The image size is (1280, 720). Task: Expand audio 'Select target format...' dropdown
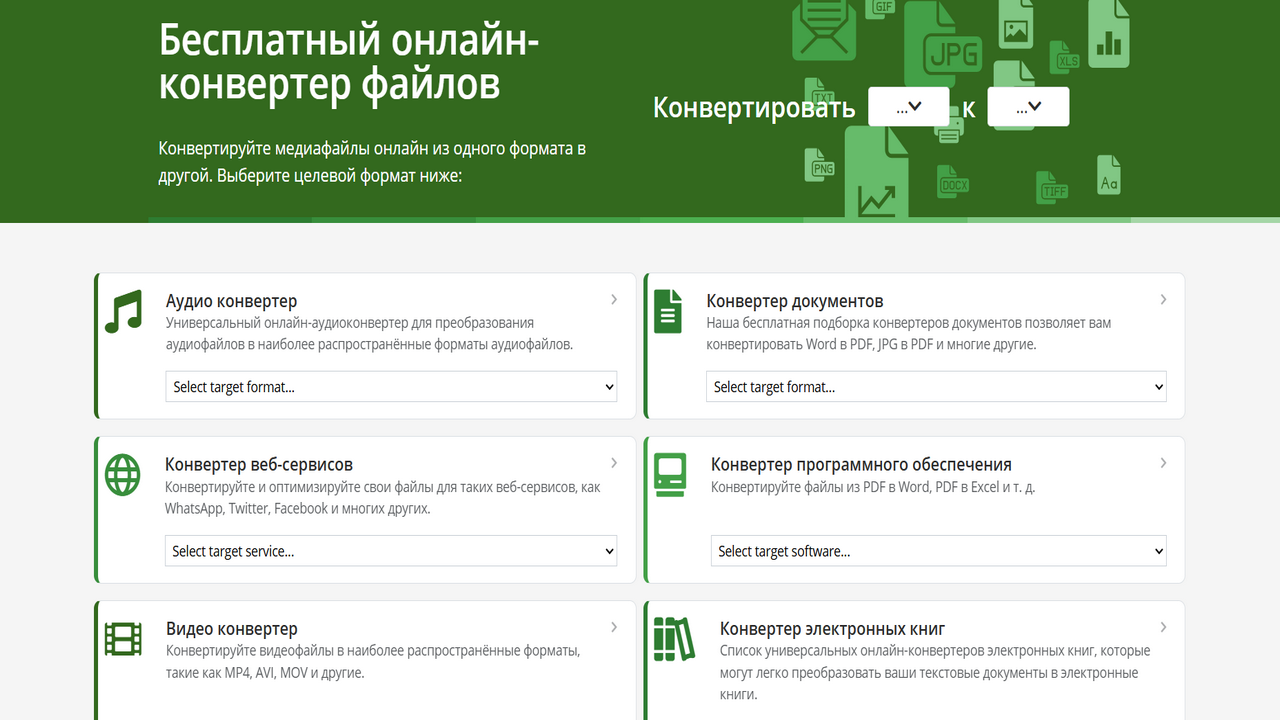(391, 387)
